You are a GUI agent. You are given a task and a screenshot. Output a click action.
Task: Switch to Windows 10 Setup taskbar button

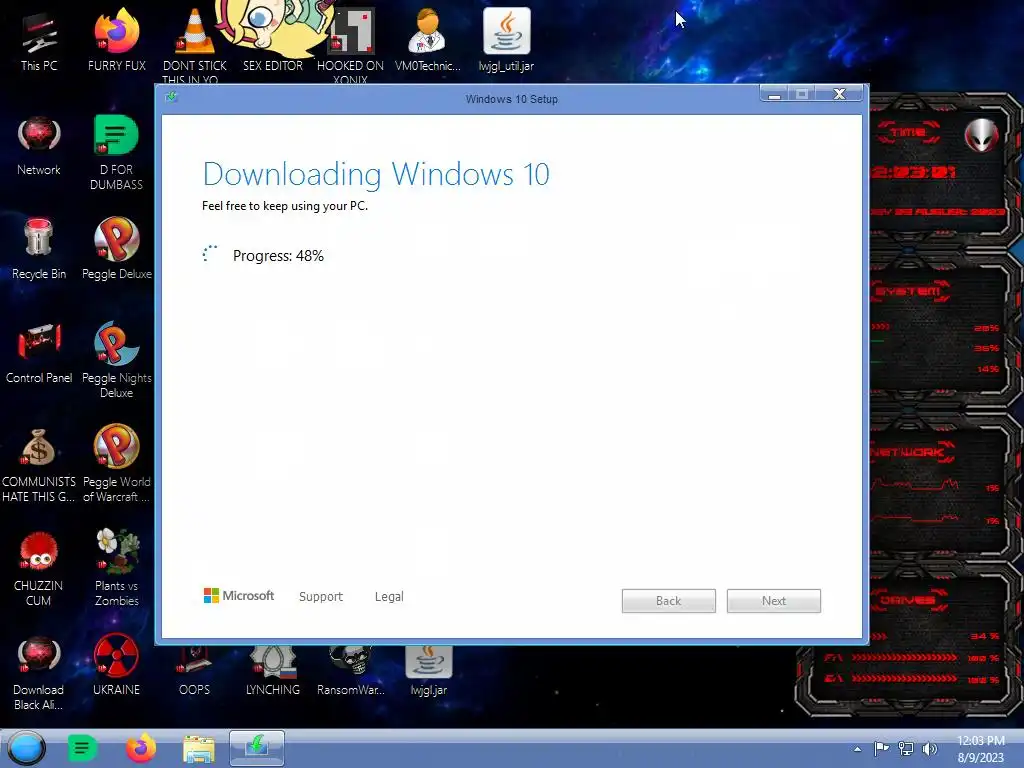pyautogui.click(x=257, y=748)
